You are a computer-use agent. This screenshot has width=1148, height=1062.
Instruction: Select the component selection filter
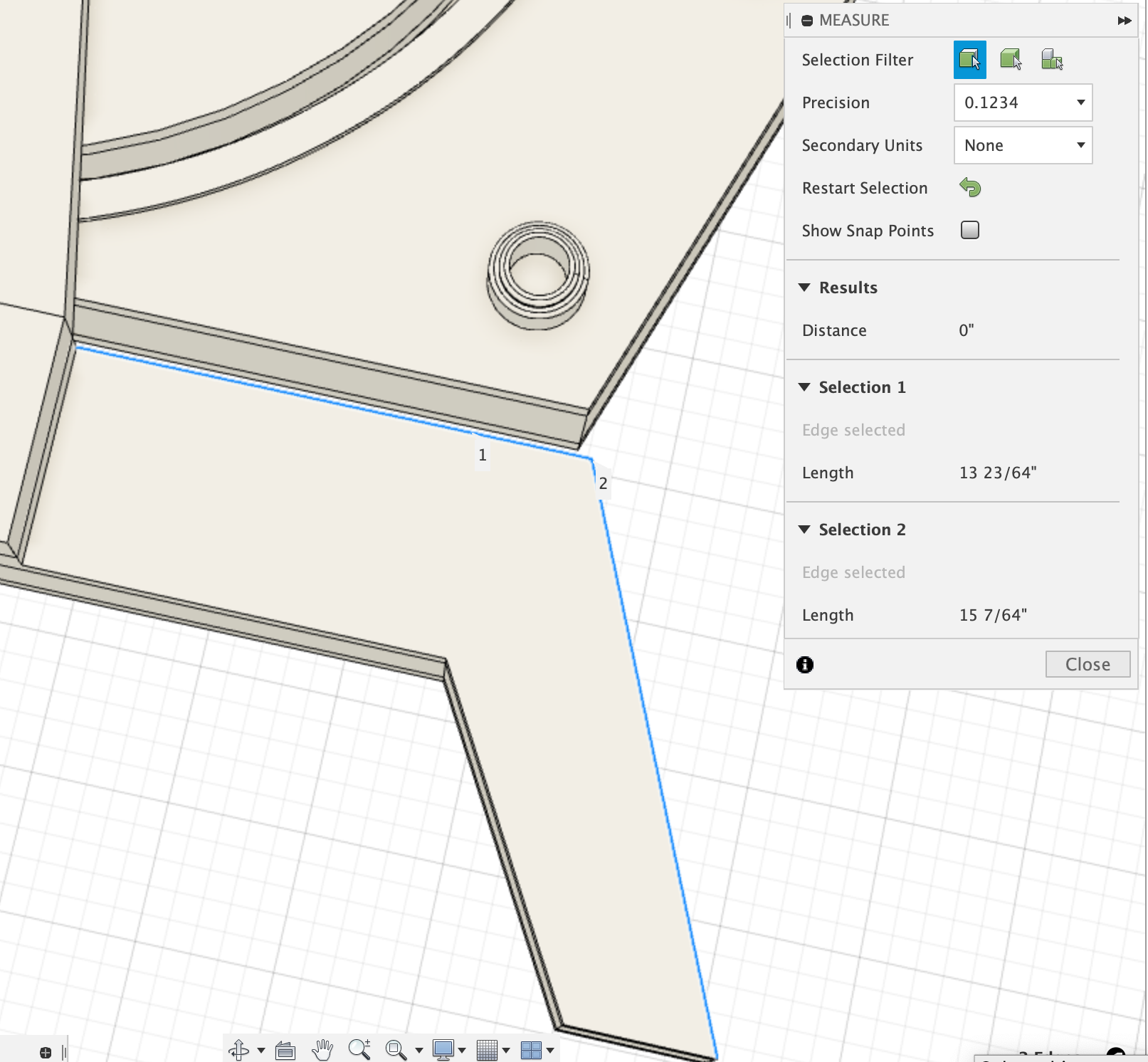pyautogui.click(x=1052, y=61)
